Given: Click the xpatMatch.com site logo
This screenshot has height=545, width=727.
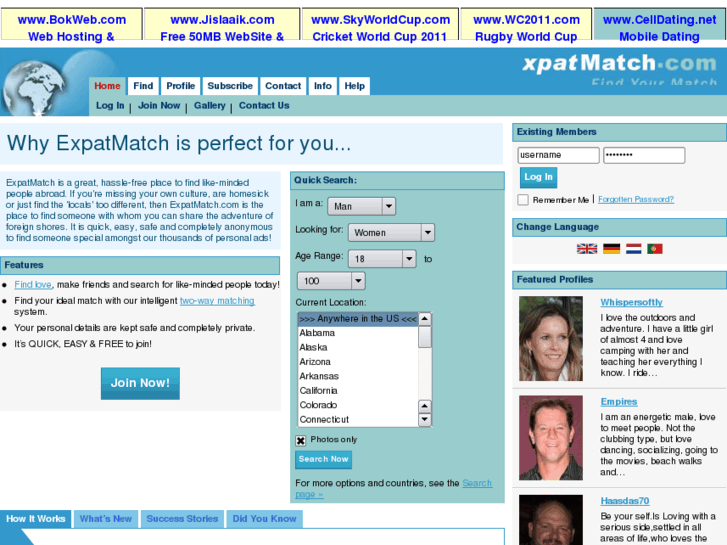Looking at the screenshot, I should [619, 64].
